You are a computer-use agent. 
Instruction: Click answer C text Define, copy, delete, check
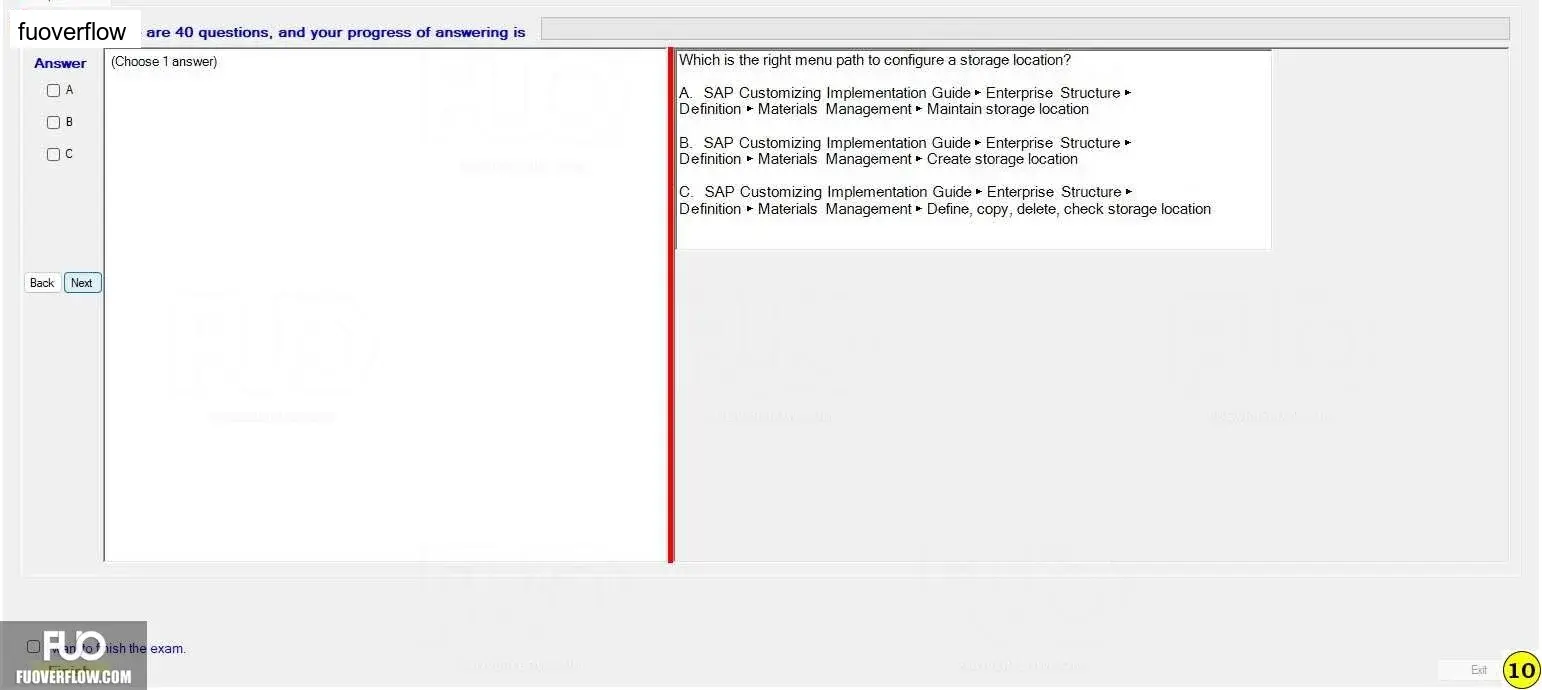pos(945,200)
